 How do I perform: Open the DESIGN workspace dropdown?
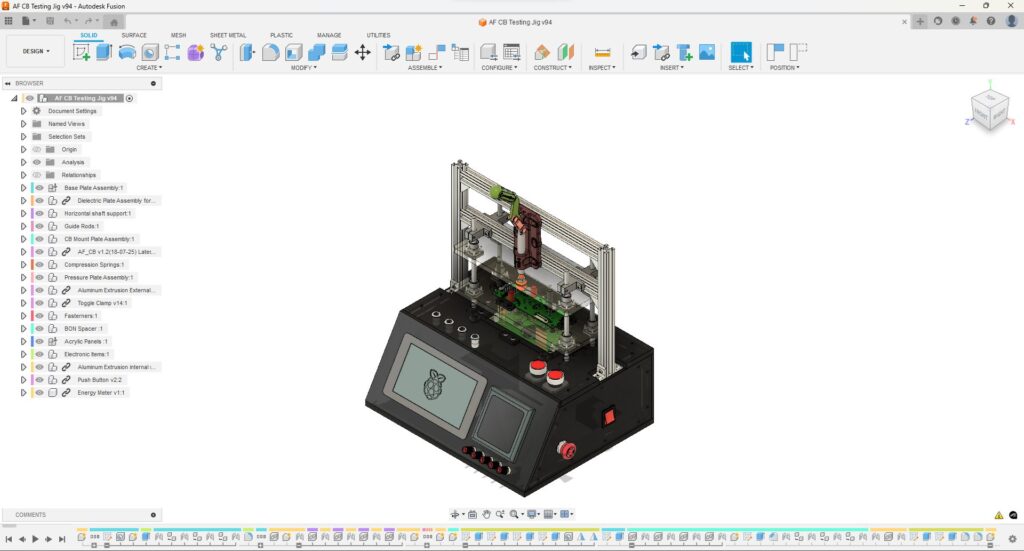click(x=36, y=51)
